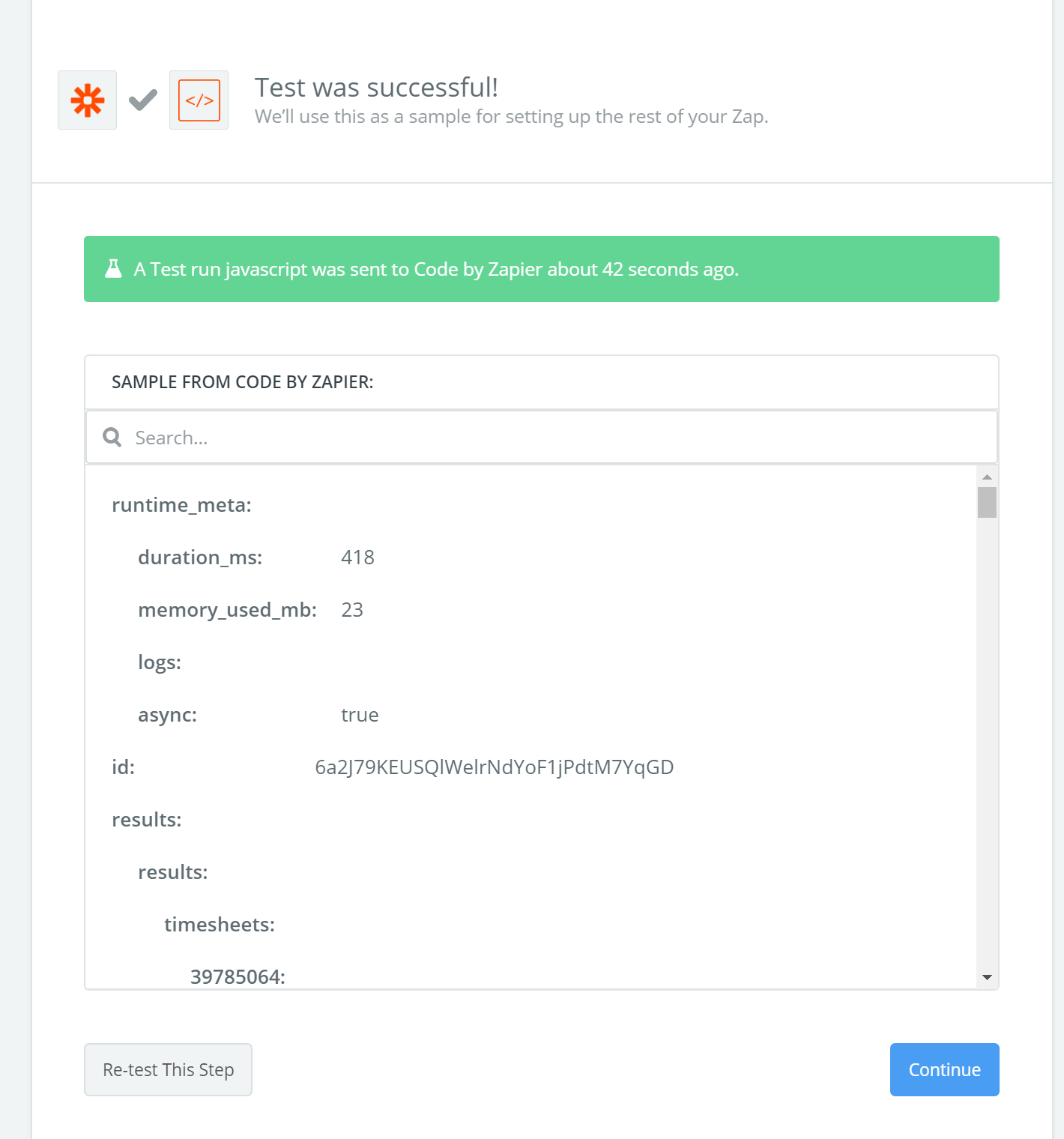Select the 39785064 entry
The width and height of the screenshot is (1064, 1139).
(238, 977)
